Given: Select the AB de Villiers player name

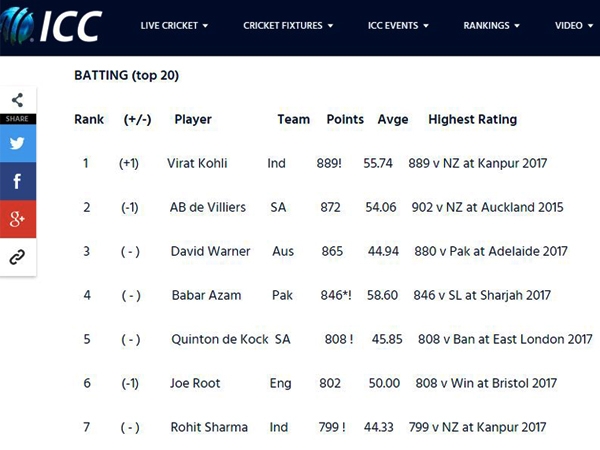Looking at the screenshot, I should 207,207.
